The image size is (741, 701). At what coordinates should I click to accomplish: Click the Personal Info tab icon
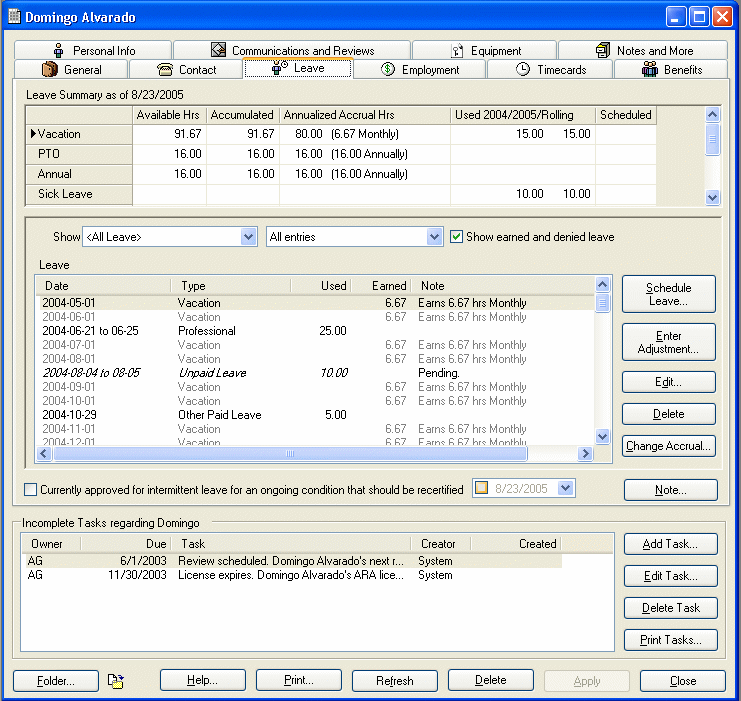[58, 51]
